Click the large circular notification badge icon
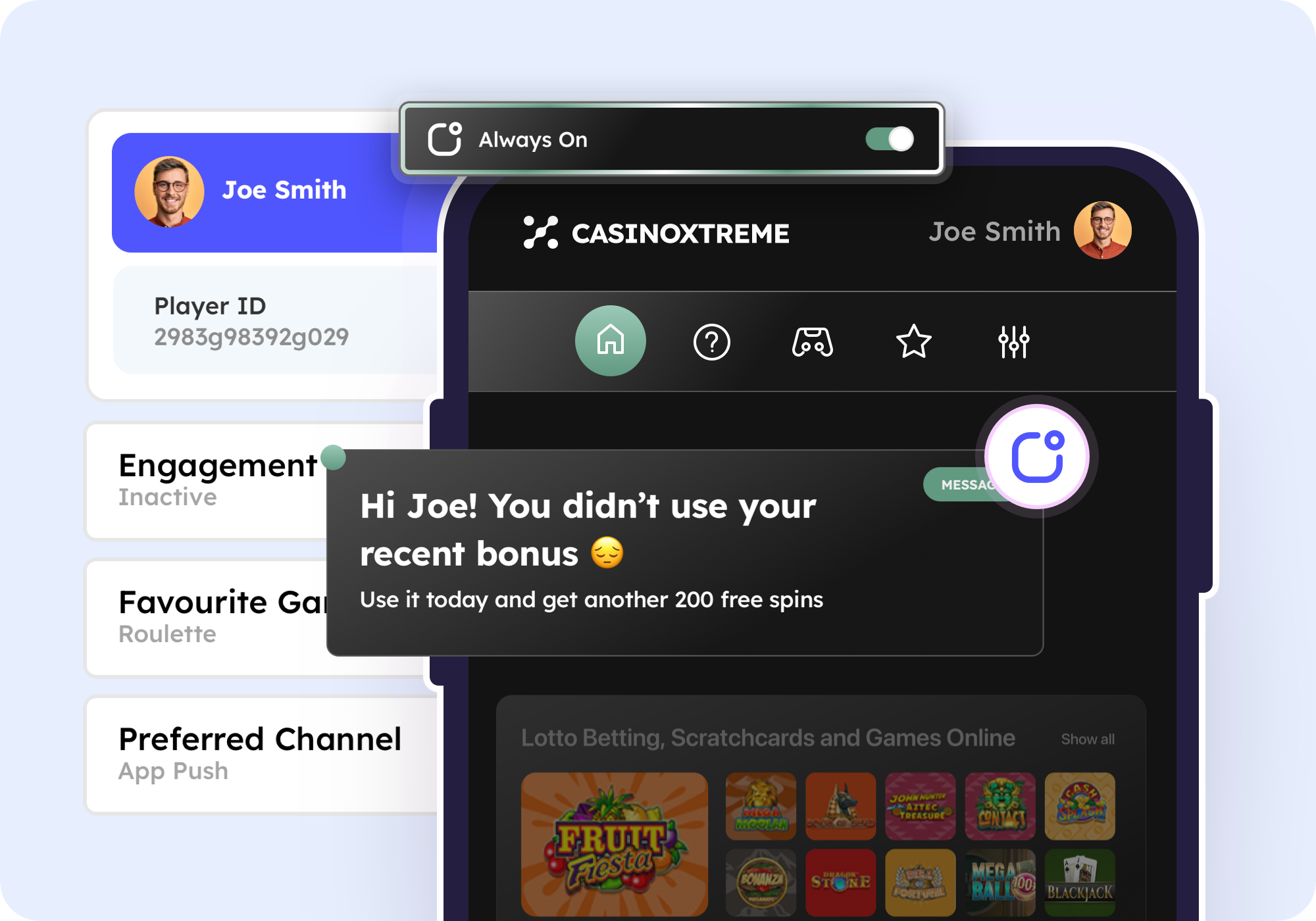This screenshot has height=921, width=1316. [x=1037, y=457]
